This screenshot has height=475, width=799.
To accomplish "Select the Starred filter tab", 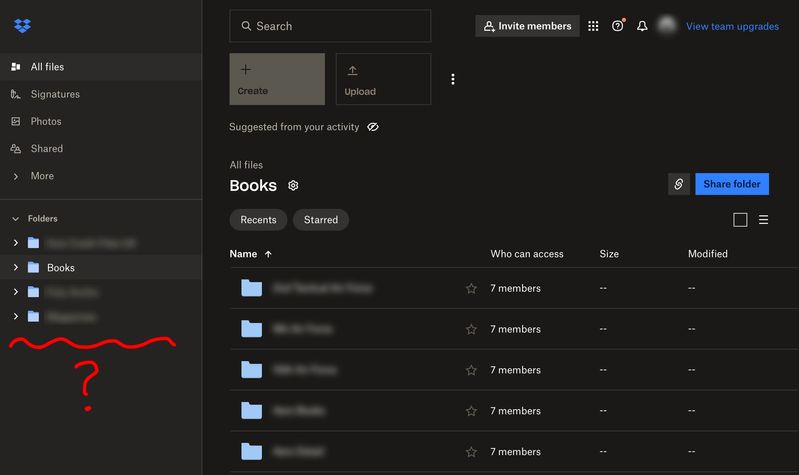I will [320, 220].
